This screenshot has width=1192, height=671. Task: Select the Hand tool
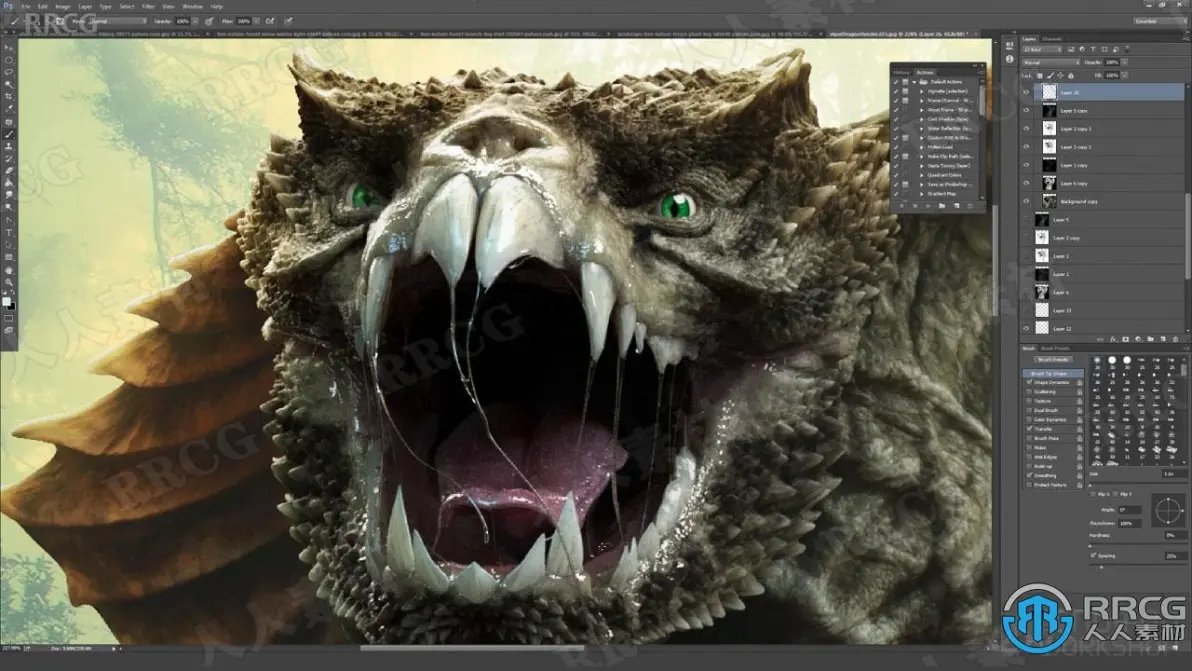(9, 270)
